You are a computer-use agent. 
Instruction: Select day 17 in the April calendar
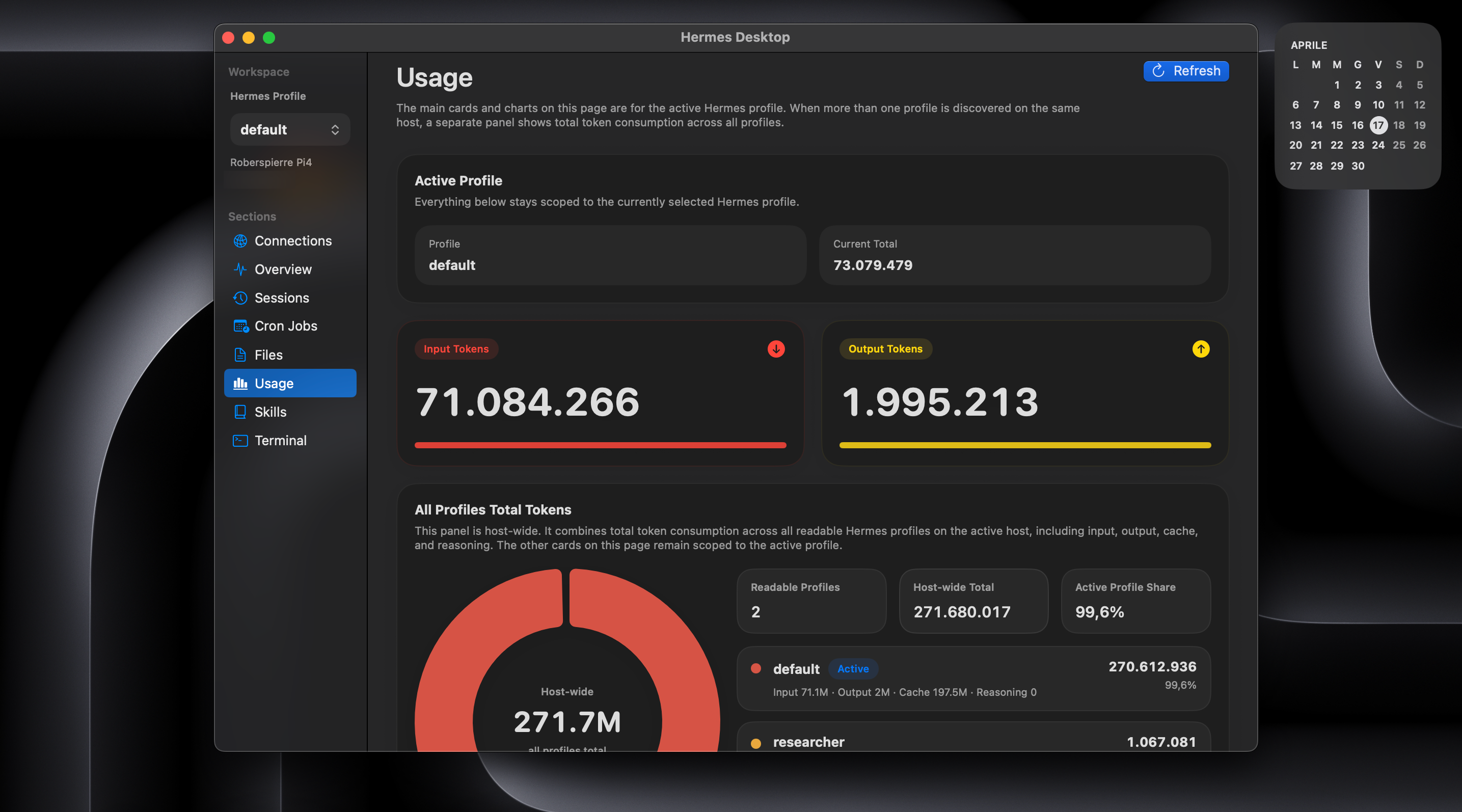tap(1378, 125)
